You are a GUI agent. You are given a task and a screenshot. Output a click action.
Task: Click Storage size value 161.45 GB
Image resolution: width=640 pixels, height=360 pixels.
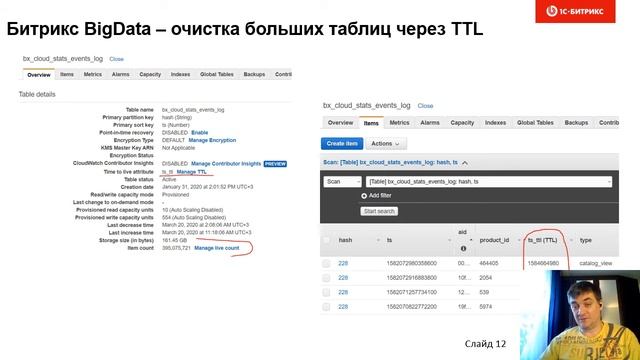click(x=174, y=240)
